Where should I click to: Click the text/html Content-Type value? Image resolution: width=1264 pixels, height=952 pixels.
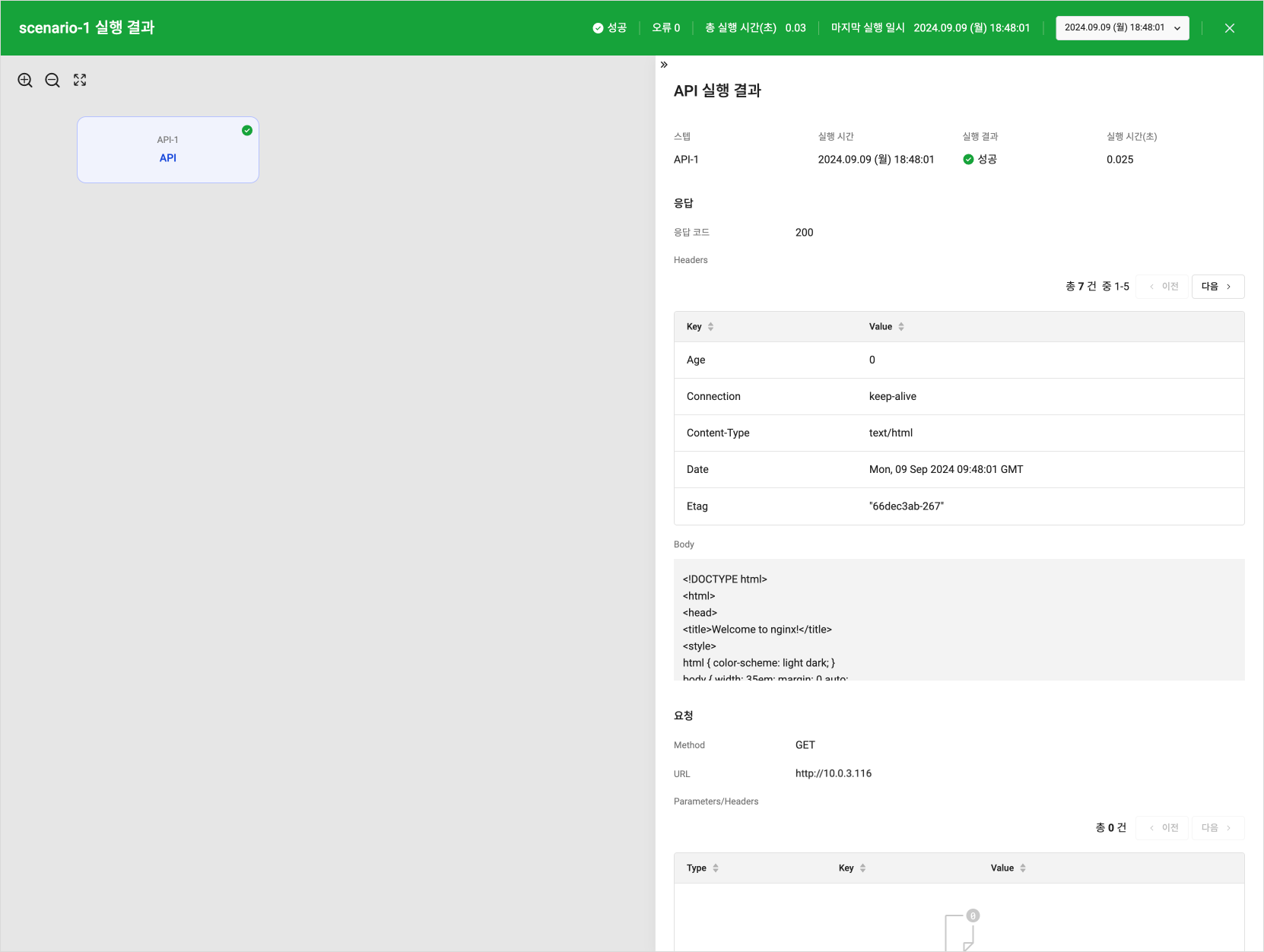click(x=891, y=433)
